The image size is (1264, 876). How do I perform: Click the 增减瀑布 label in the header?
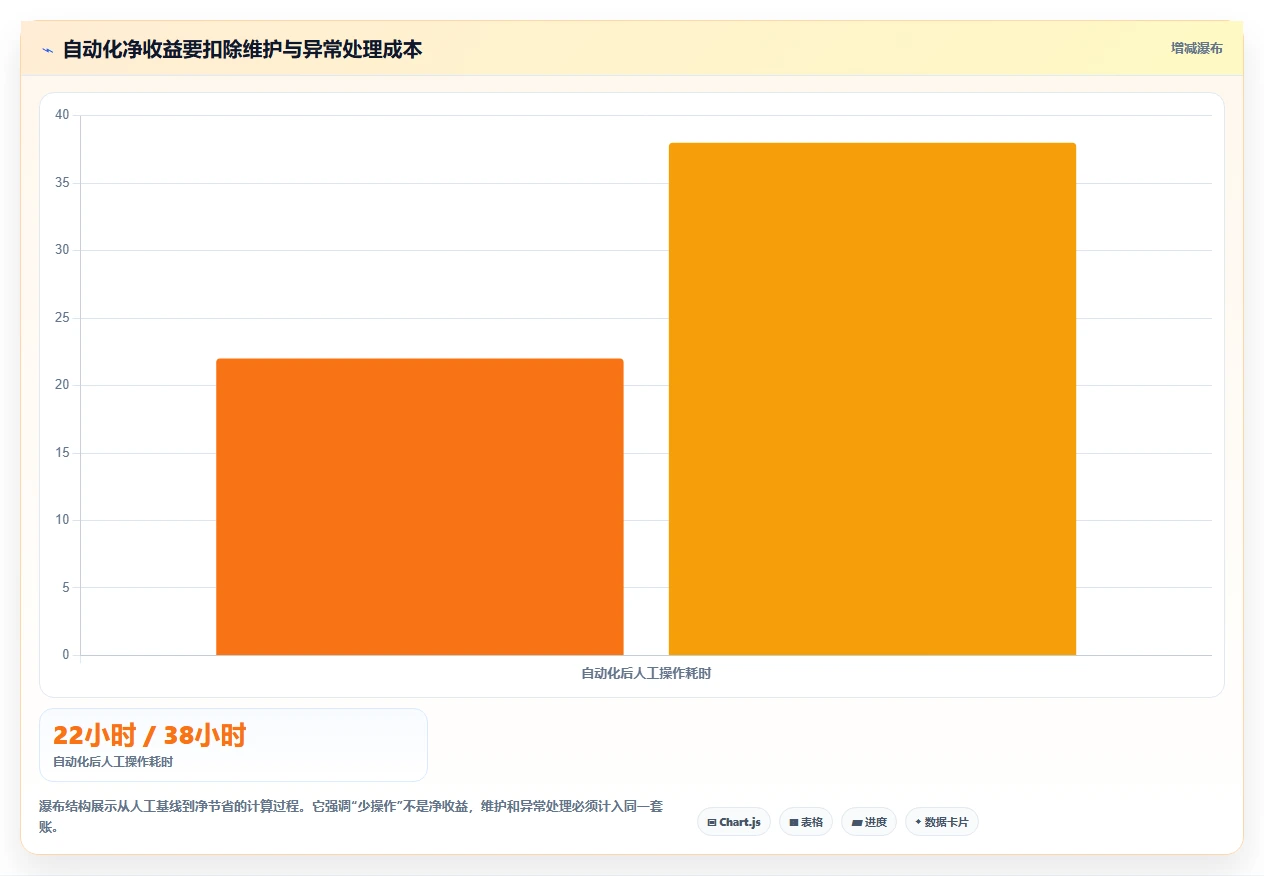pyautogui.click(x=1197, y=48)
